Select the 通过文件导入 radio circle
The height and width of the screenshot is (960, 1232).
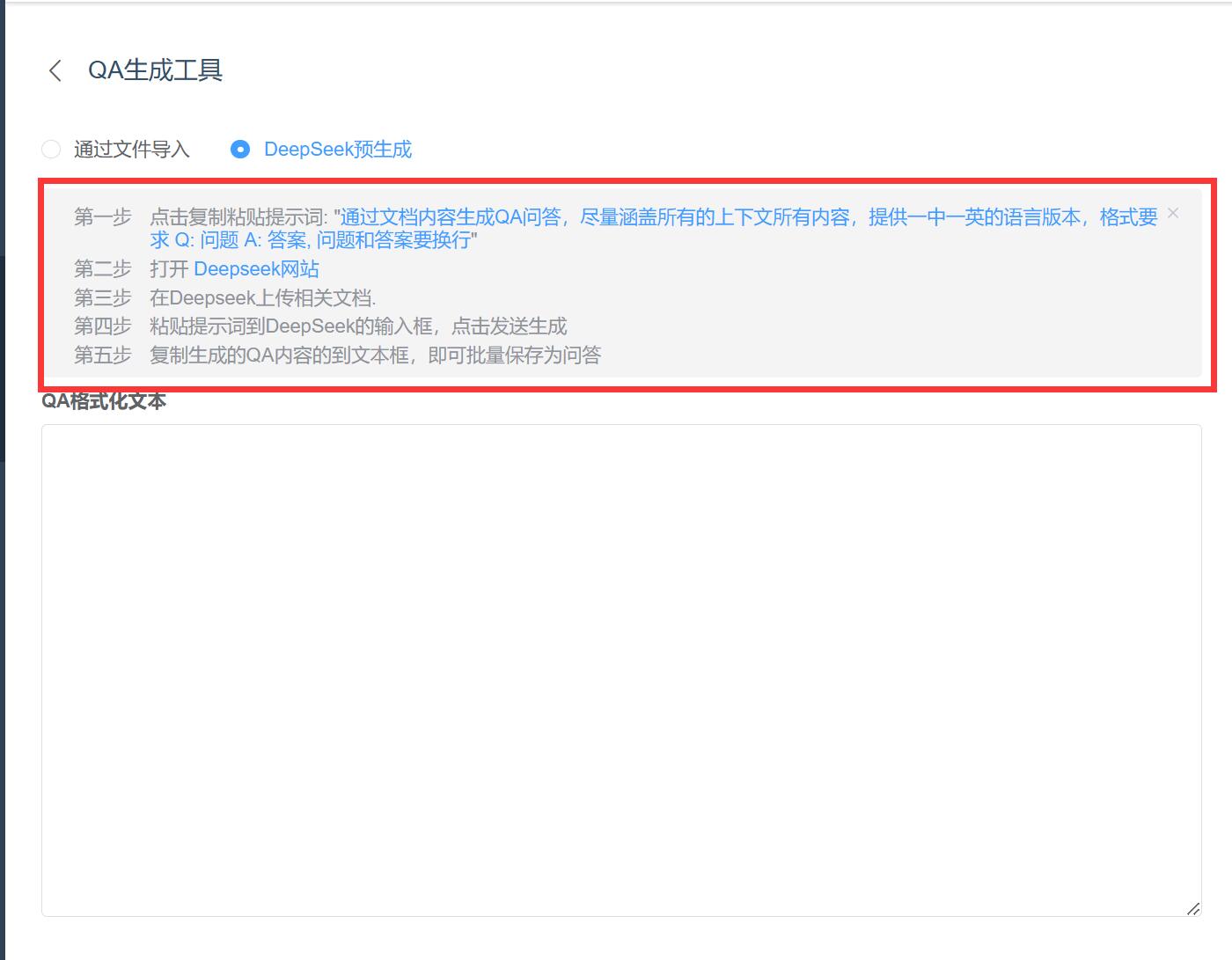(51, 150)
